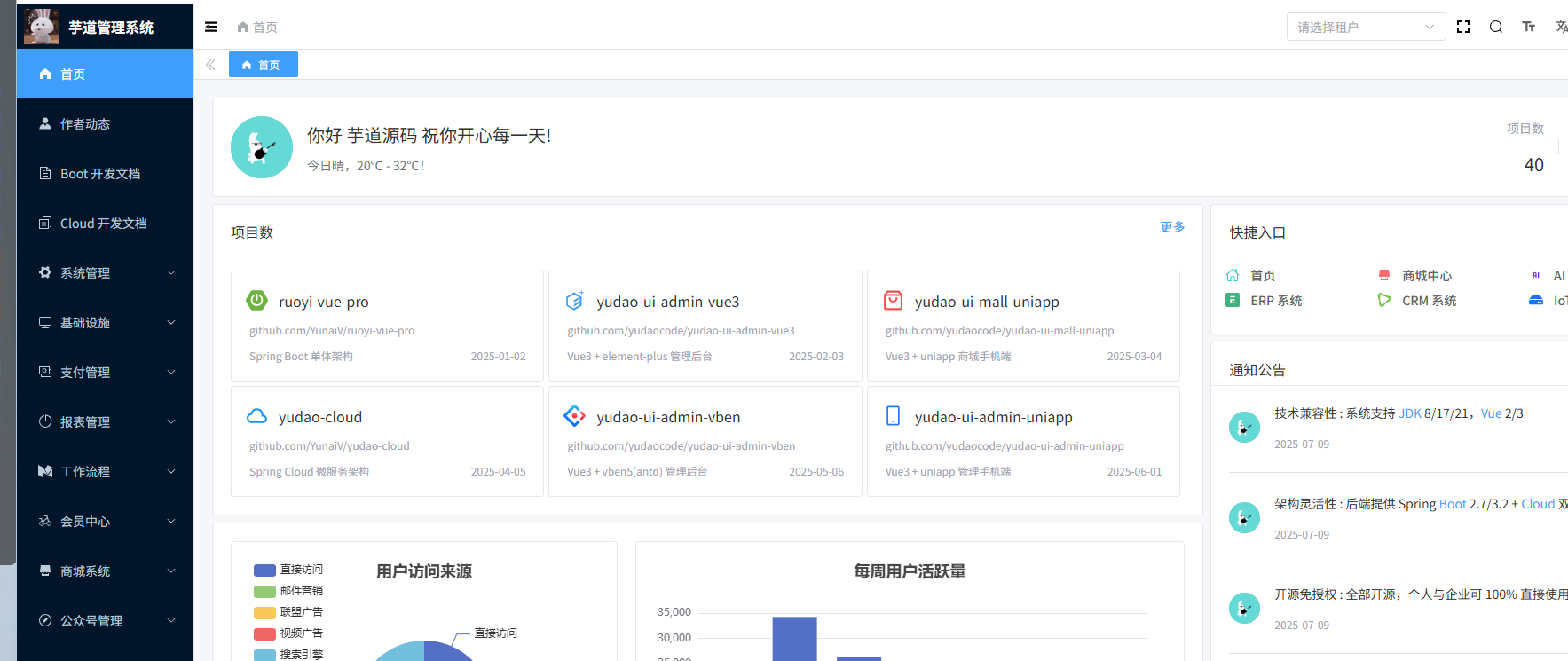The width and height of the screenshot is (1568, 661).
Task: Click the double-chevron collapse tabs icon
Action: click(210, 65)
